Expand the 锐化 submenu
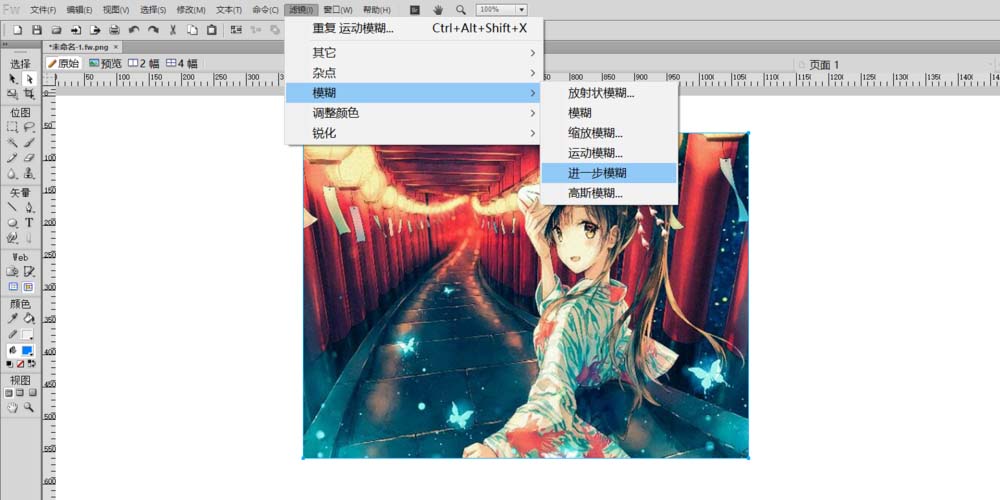 click(x=414, y=133)
